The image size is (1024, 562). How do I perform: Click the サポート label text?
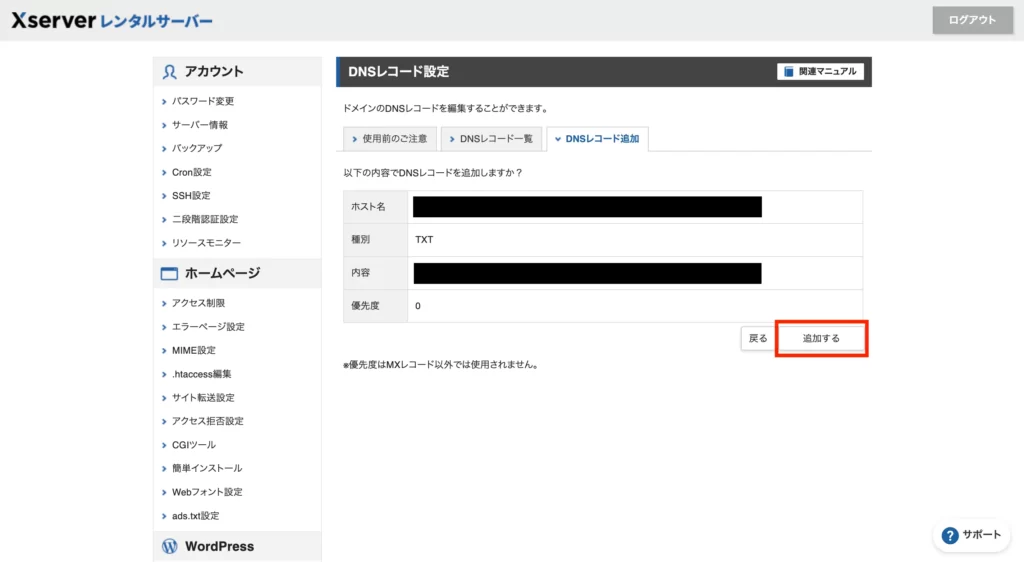point(982,535)
